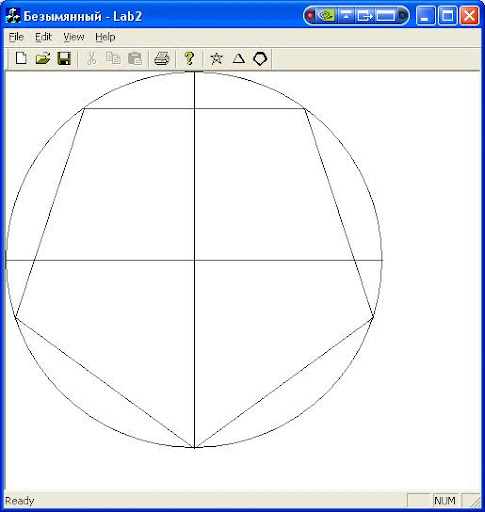Save using the floppy disk icon
The width and height of the screenshot is (485, 512).
(64, 58)
